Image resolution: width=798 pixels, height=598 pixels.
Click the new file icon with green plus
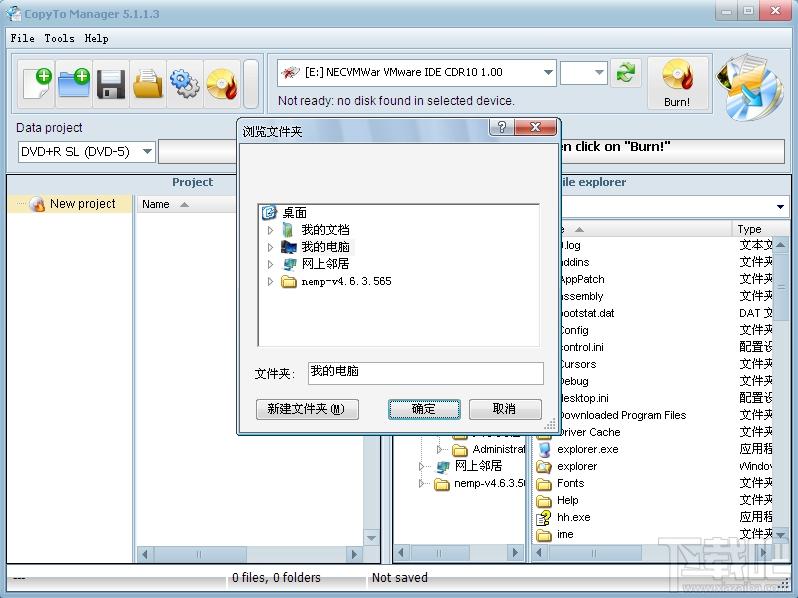[37, 83]
